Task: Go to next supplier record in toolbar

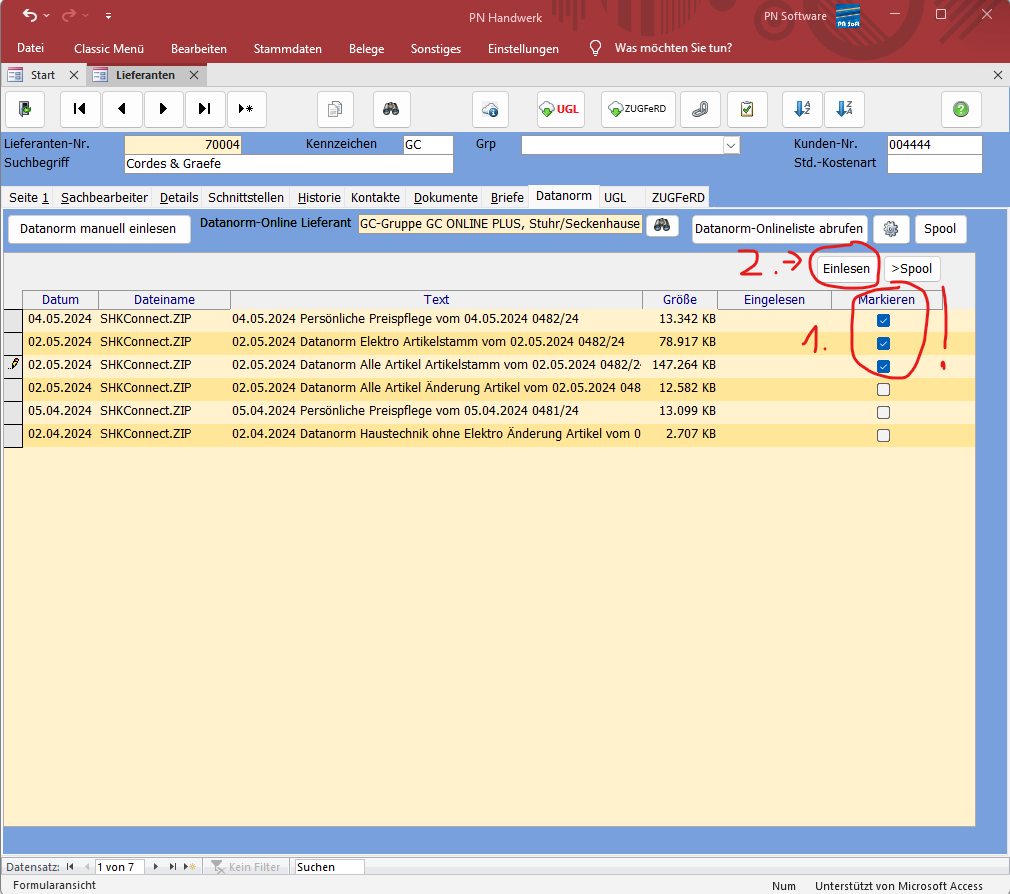Action: tap(163, 109)
